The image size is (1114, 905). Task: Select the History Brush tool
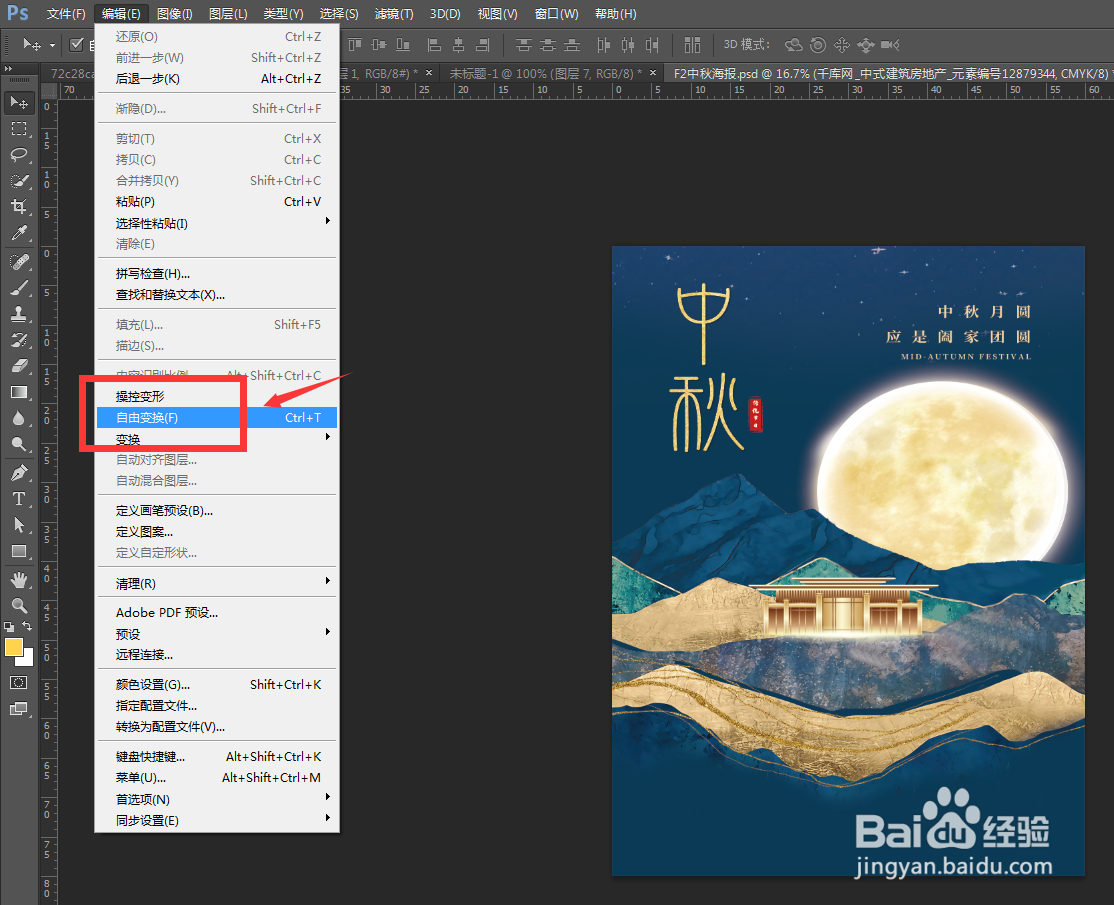click(19, 340)
